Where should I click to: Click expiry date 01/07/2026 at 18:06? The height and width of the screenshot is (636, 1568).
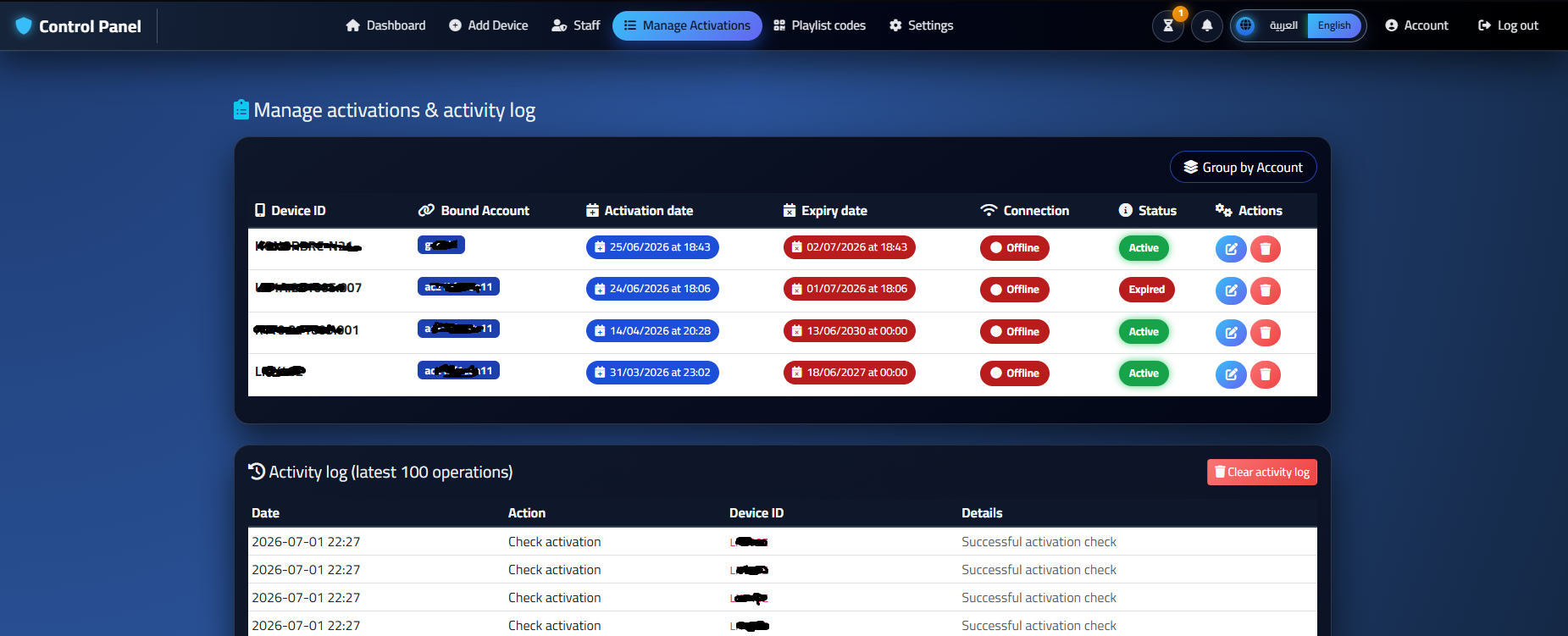[850, 289]
